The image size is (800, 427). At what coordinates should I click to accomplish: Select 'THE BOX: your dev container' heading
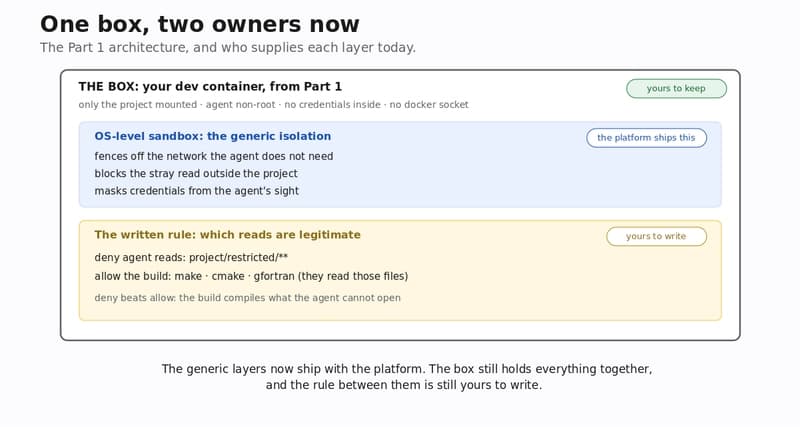tap(210, 86)
